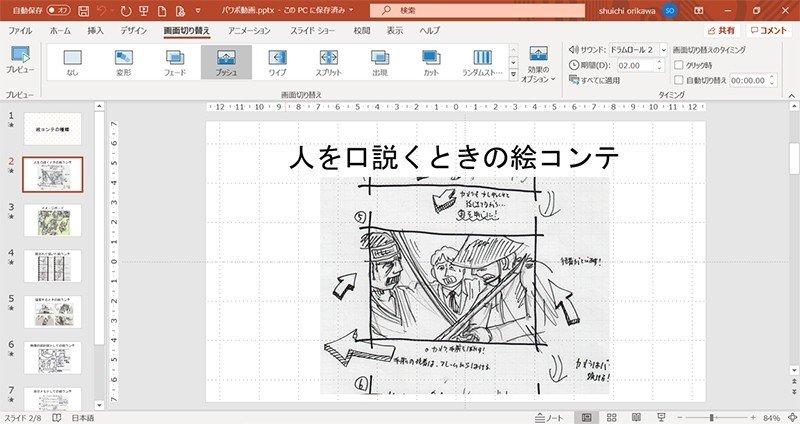Image resolution: width=800 pixels, height=424 pixels.
Task: Select the ランダムストライプ transition
Action: (482, 62)
